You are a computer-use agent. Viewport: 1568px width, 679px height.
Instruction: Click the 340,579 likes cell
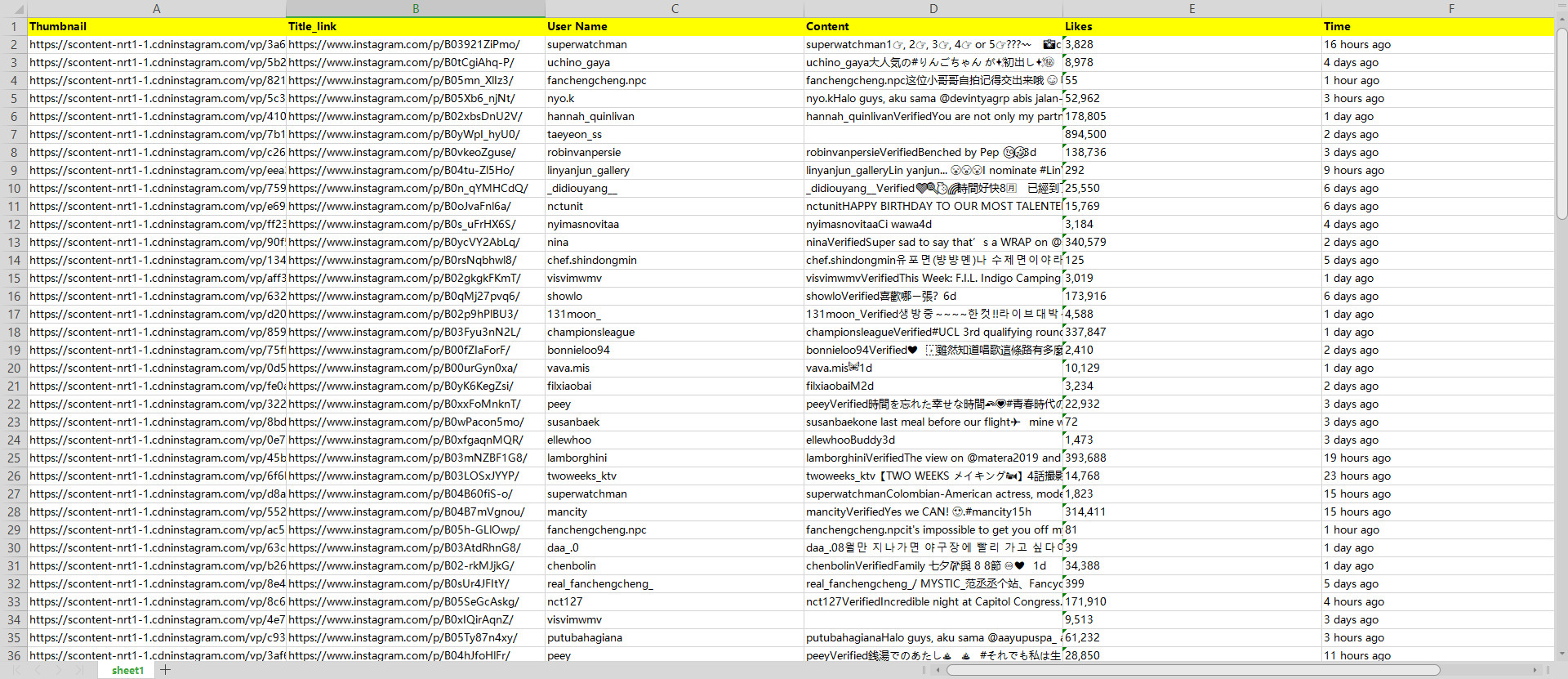click(1192, 242)
